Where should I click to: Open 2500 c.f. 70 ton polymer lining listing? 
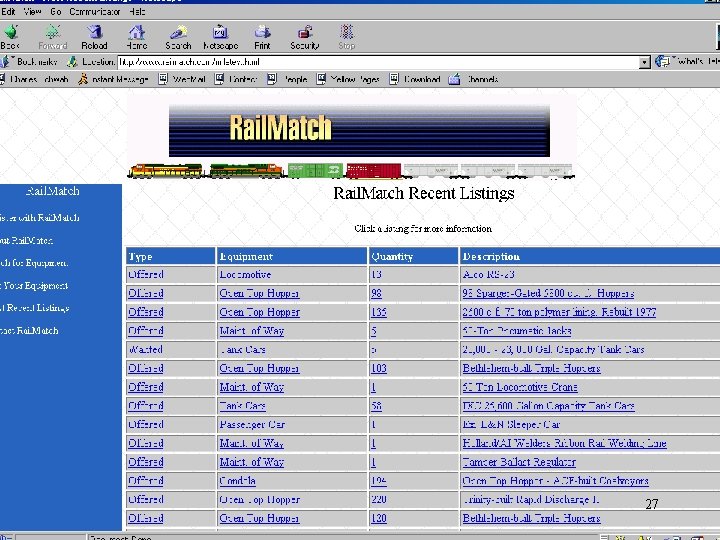click(x=559, y=312)
